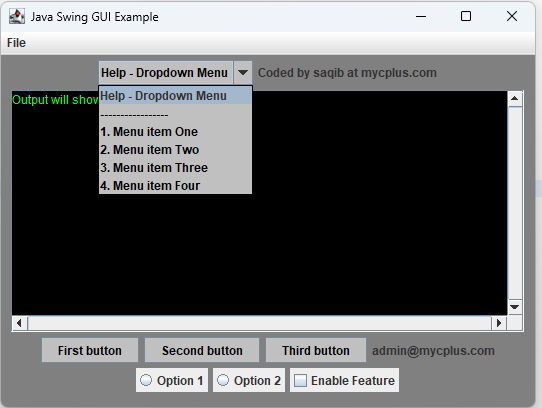Click the Third button
Screen dimensions: 542x408
coord(316,350)
